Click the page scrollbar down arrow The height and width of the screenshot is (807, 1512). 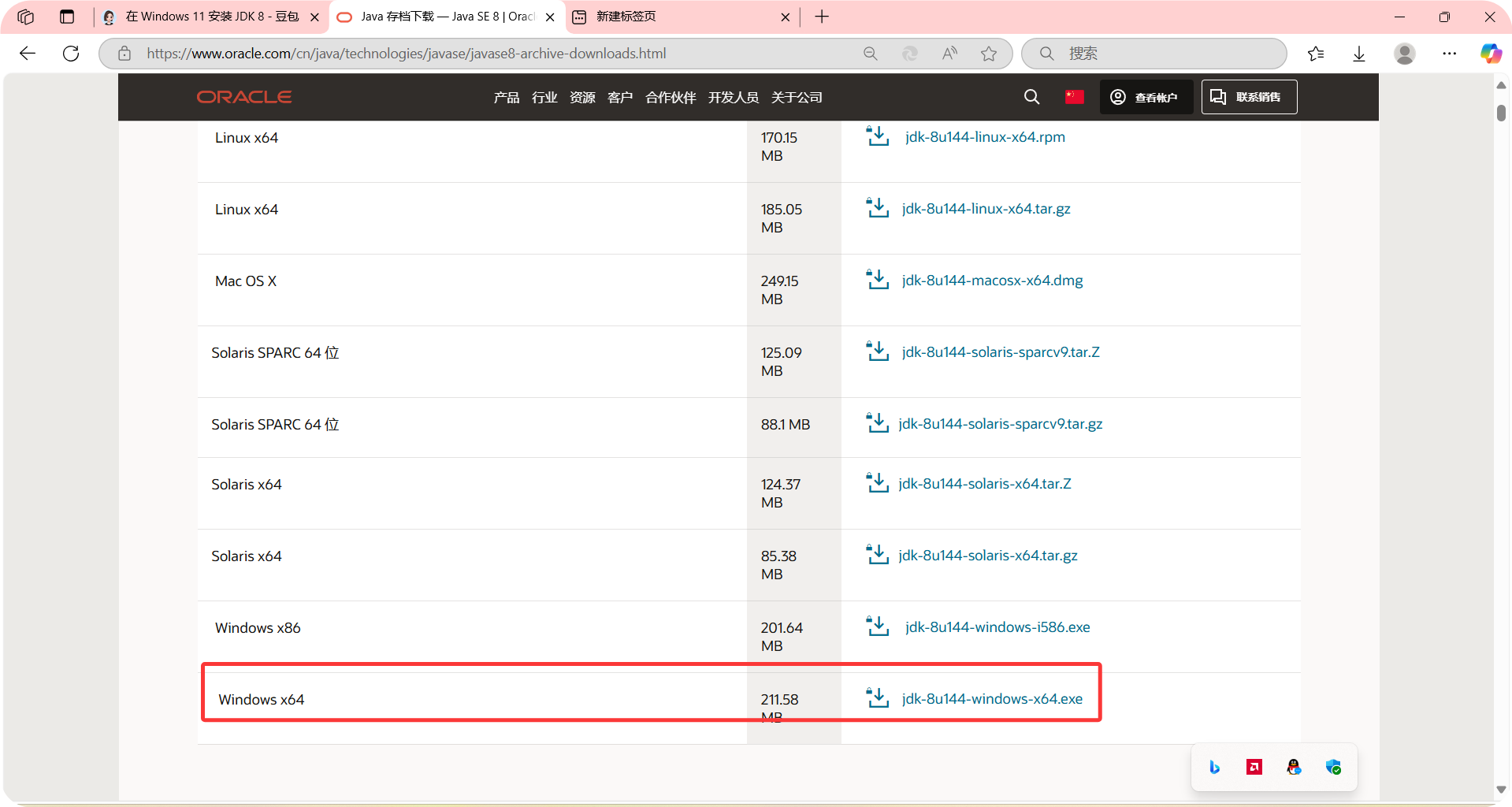pyautogui.click(x=1501, y=790)
